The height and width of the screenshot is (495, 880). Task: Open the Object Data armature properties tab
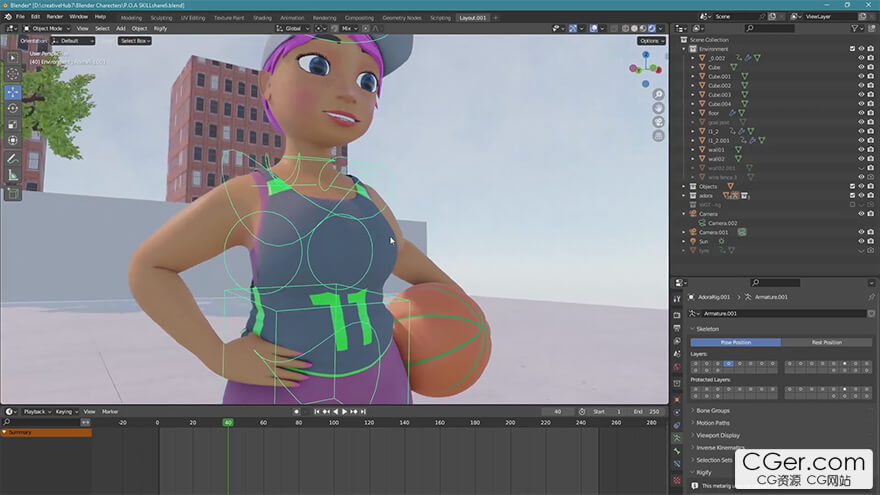[677, 438]
